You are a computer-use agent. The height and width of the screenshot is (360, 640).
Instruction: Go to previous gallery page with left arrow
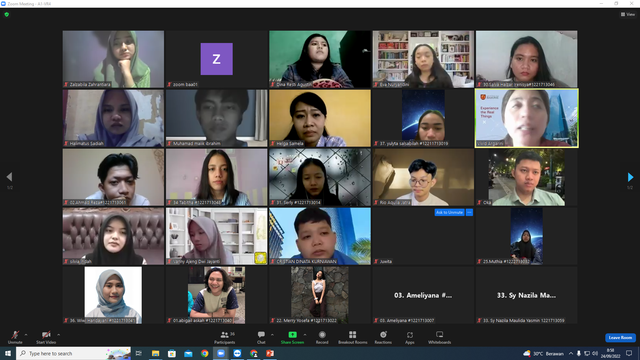coord(9,177)
